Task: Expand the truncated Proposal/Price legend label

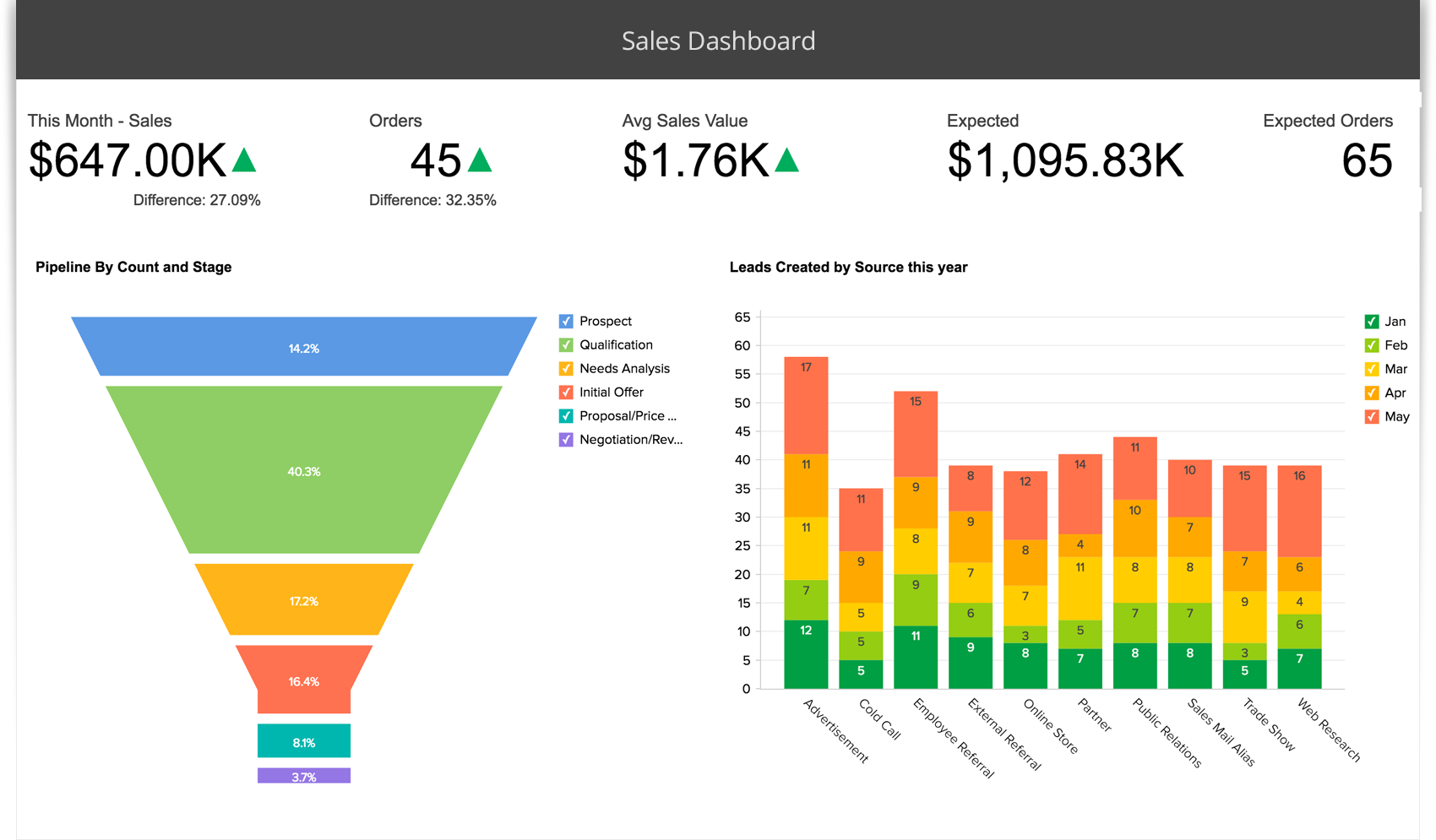Action: click(628, 415)
